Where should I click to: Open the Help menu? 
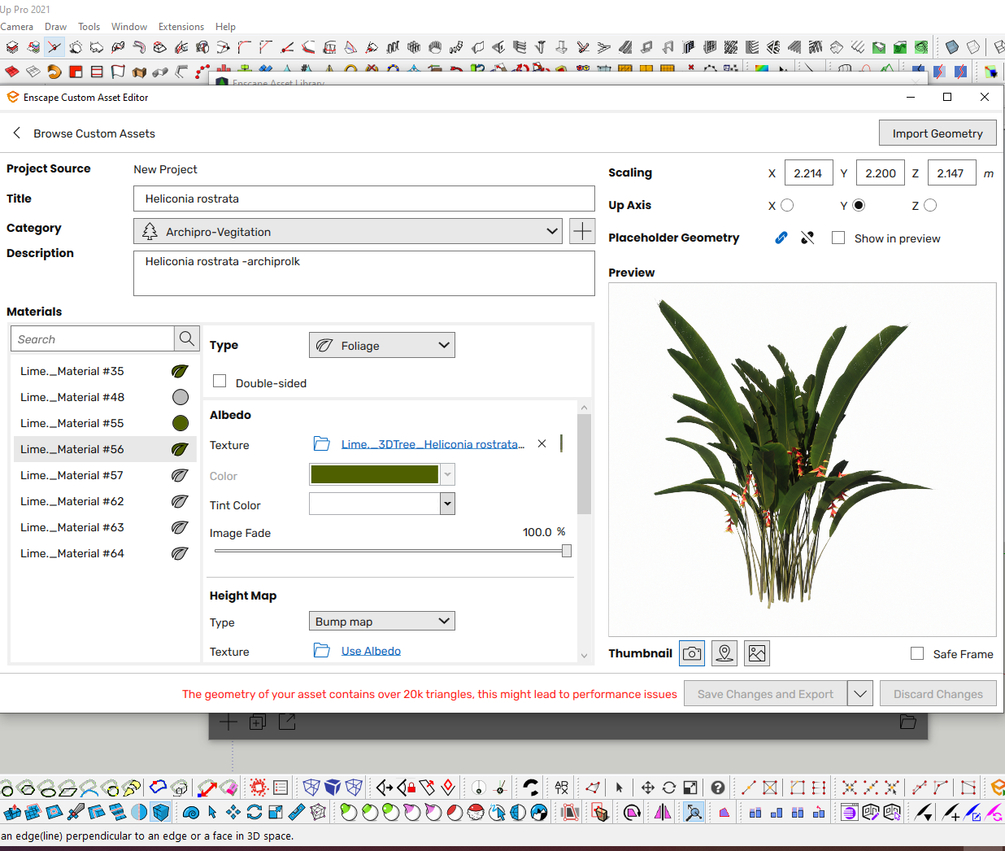coord(226,26)
